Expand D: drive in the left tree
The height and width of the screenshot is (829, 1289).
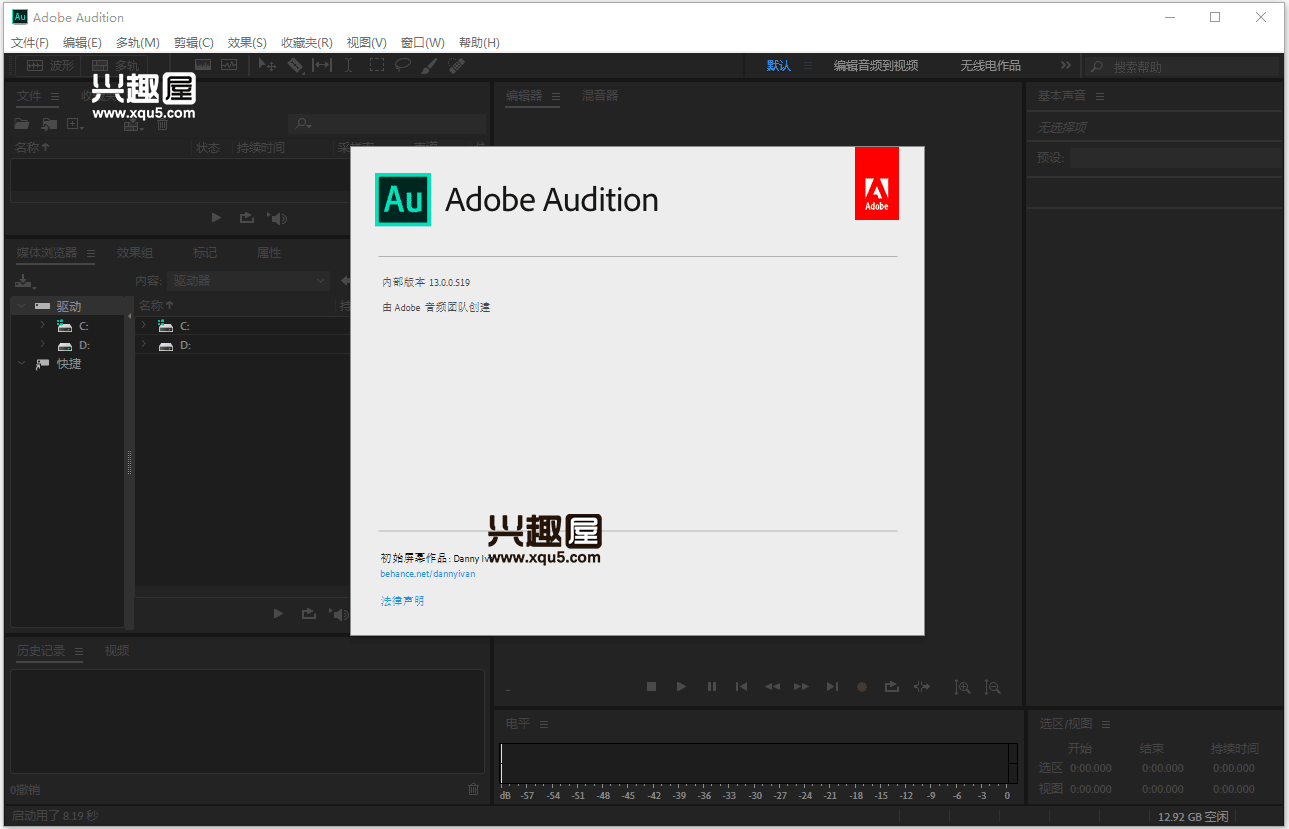[42, 344]
